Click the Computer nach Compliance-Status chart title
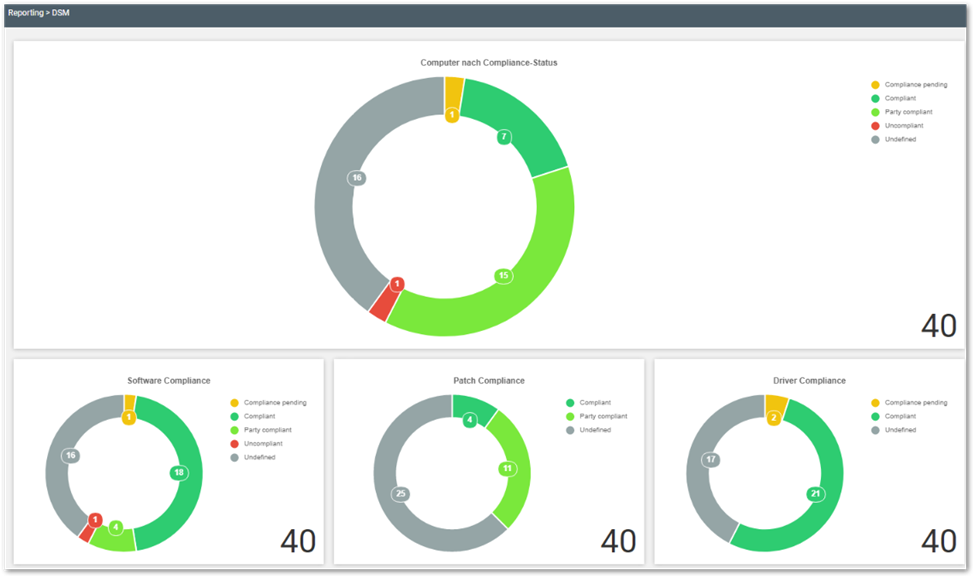The image size is (974, 577). tap(489, 63)
